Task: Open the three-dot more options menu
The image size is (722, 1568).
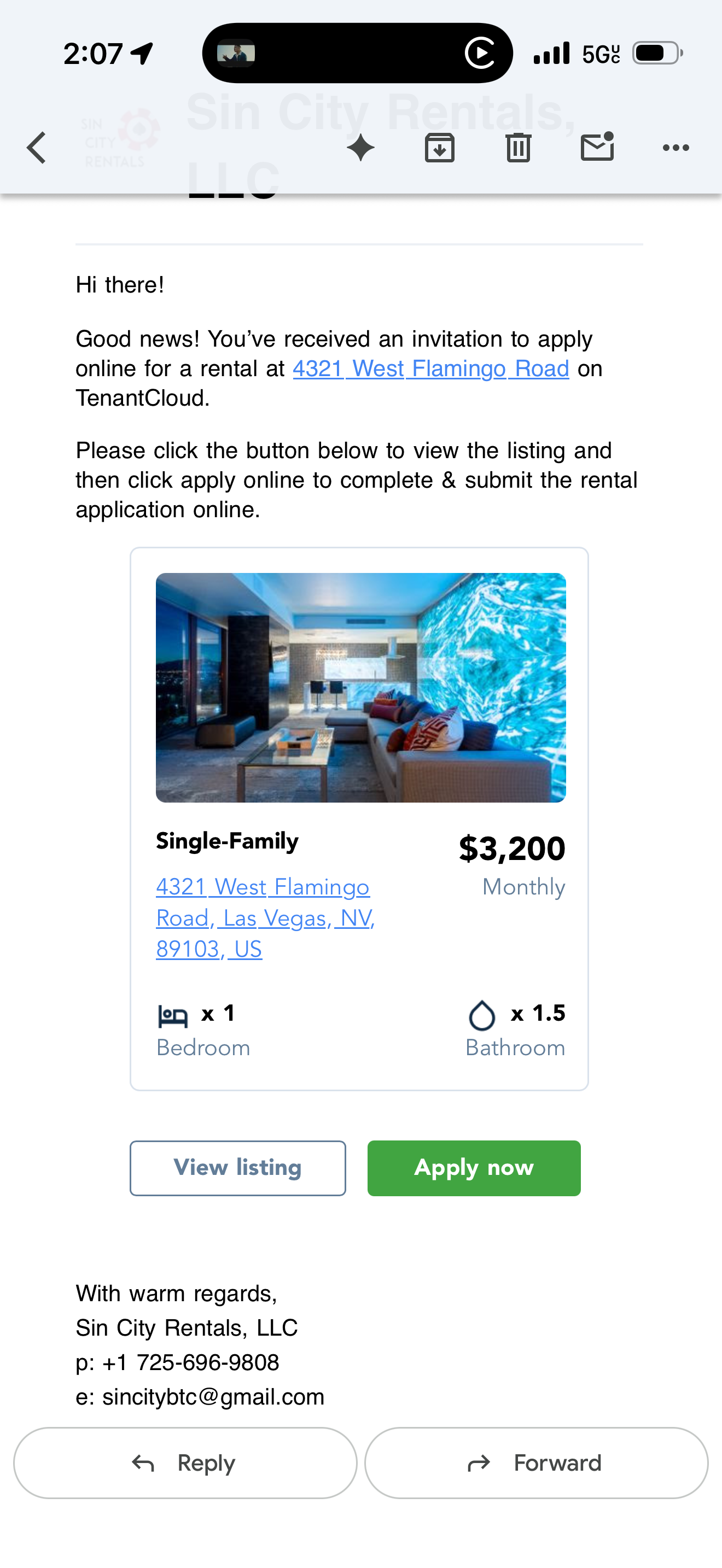Action: pos(676,148)
